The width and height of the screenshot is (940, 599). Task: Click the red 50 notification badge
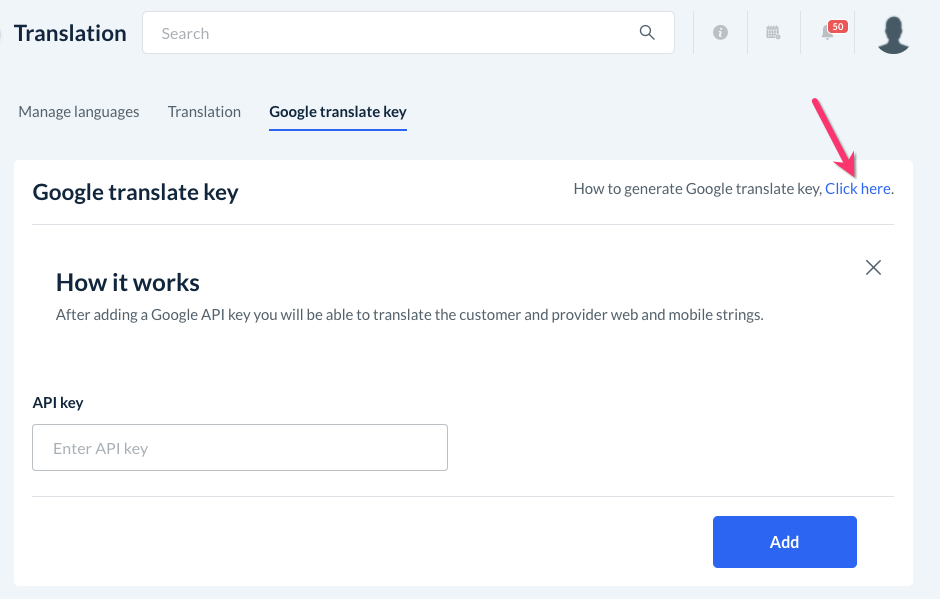click(x=838, y=26)
